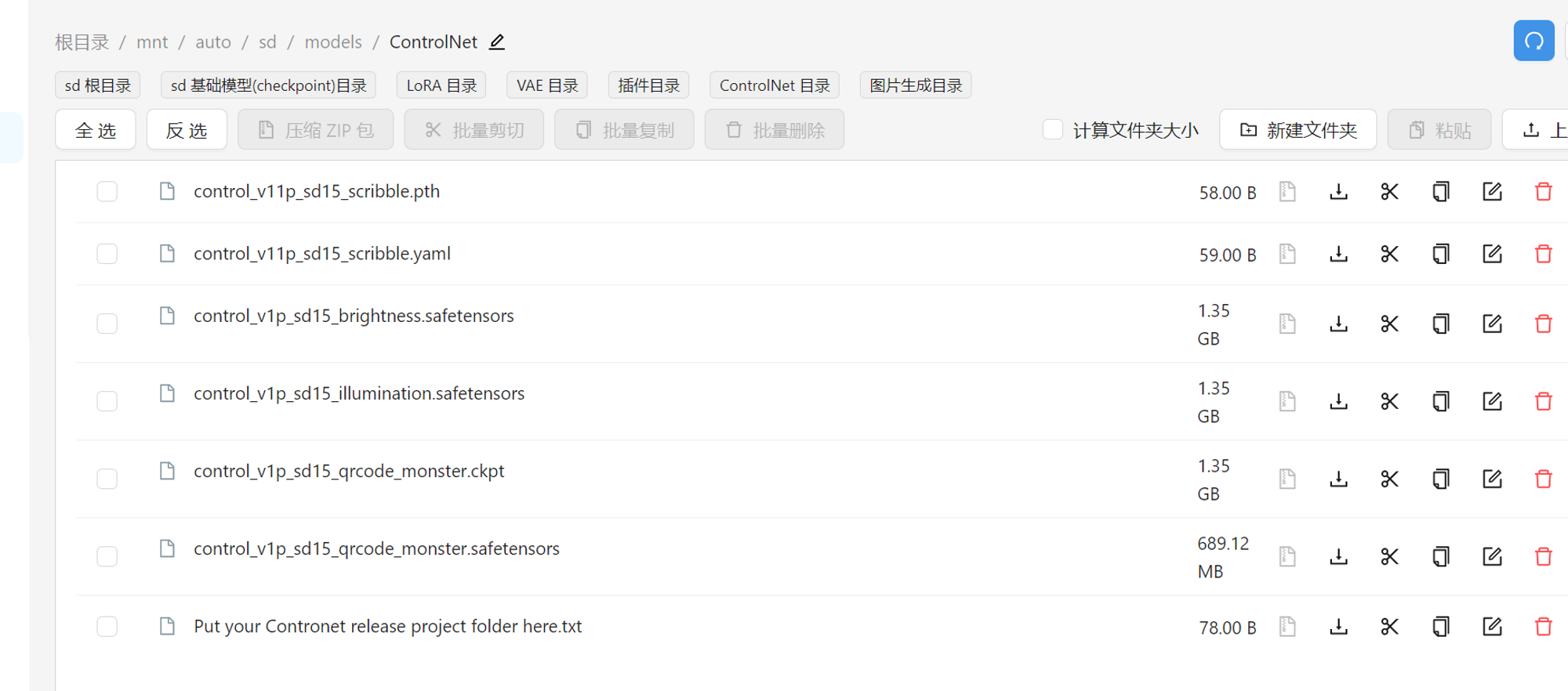The height and width of the screenshot is (691, 1568).
Task: Navigate to models in breadcrumb
Action: click(x=333, y=42)
